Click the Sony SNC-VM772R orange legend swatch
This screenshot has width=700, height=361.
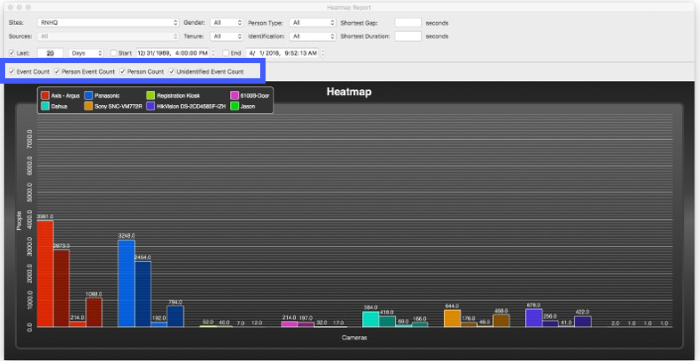(88, 107)
